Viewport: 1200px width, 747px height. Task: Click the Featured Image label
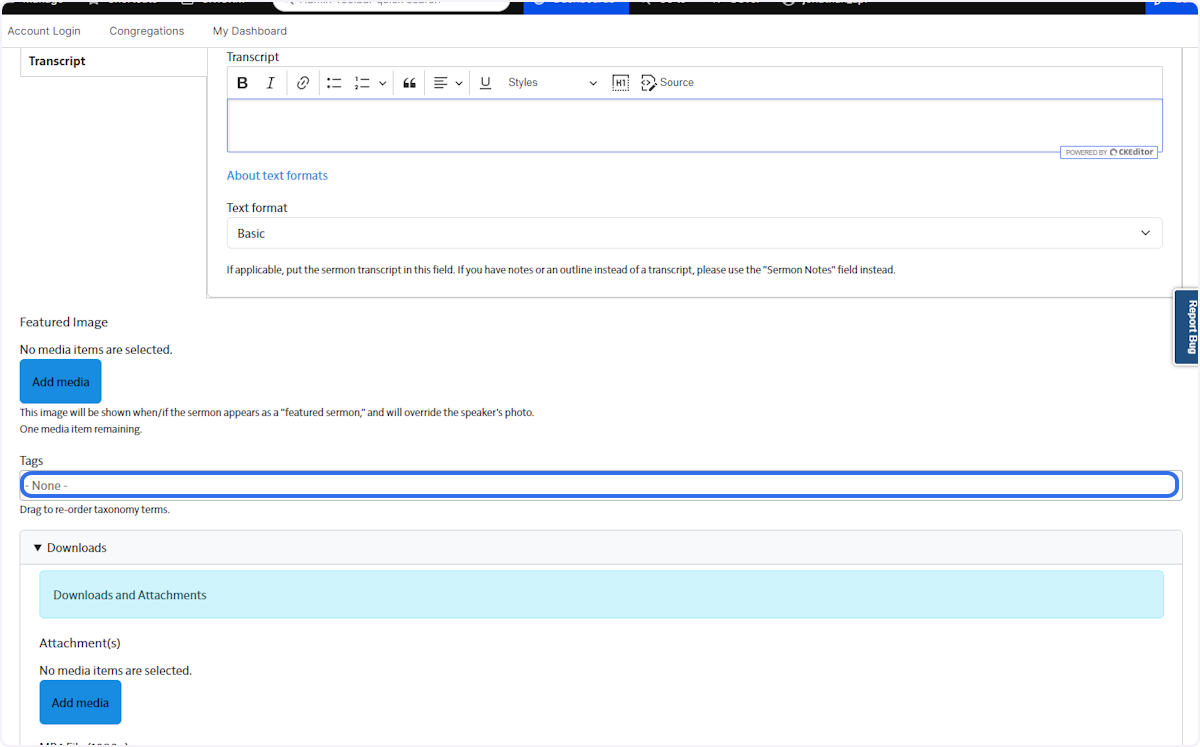click(64, 322)
